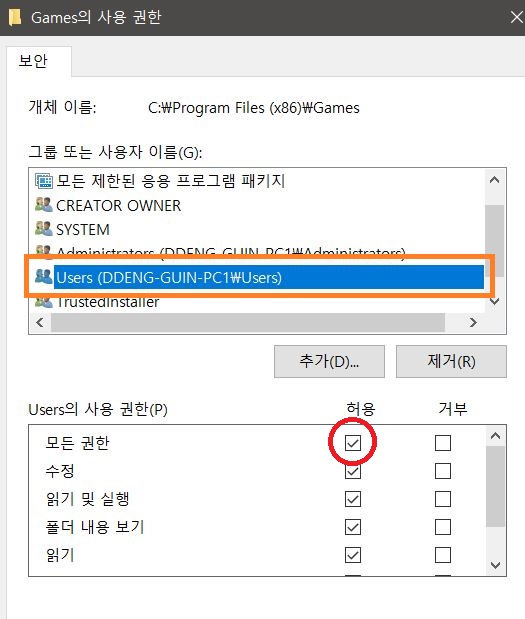Click the 읽기 permission label
The image size is (525, 619).
pyautogui.click(x=60, y=555)
